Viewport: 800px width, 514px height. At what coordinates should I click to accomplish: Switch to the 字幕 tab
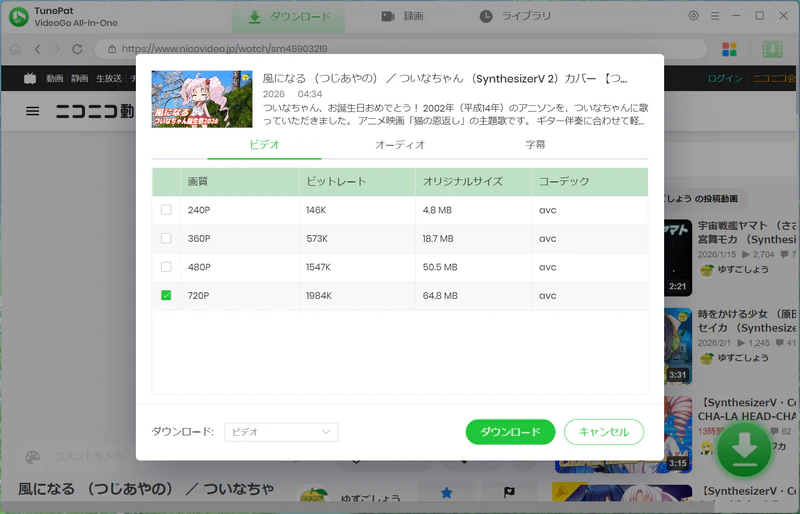[x=535, y=145]
